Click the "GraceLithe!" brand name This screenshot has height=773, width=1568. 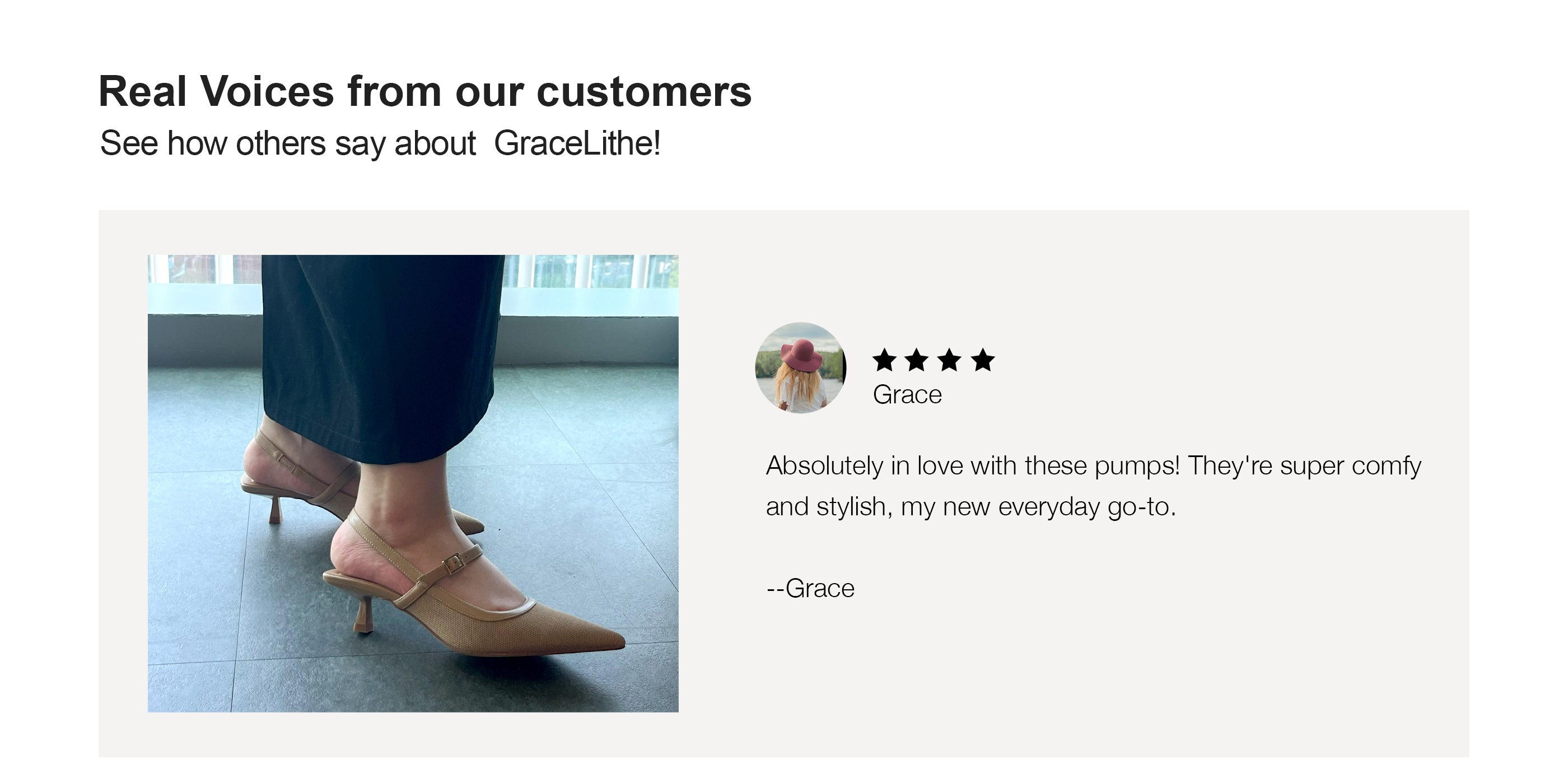click(x=576, y=143)
